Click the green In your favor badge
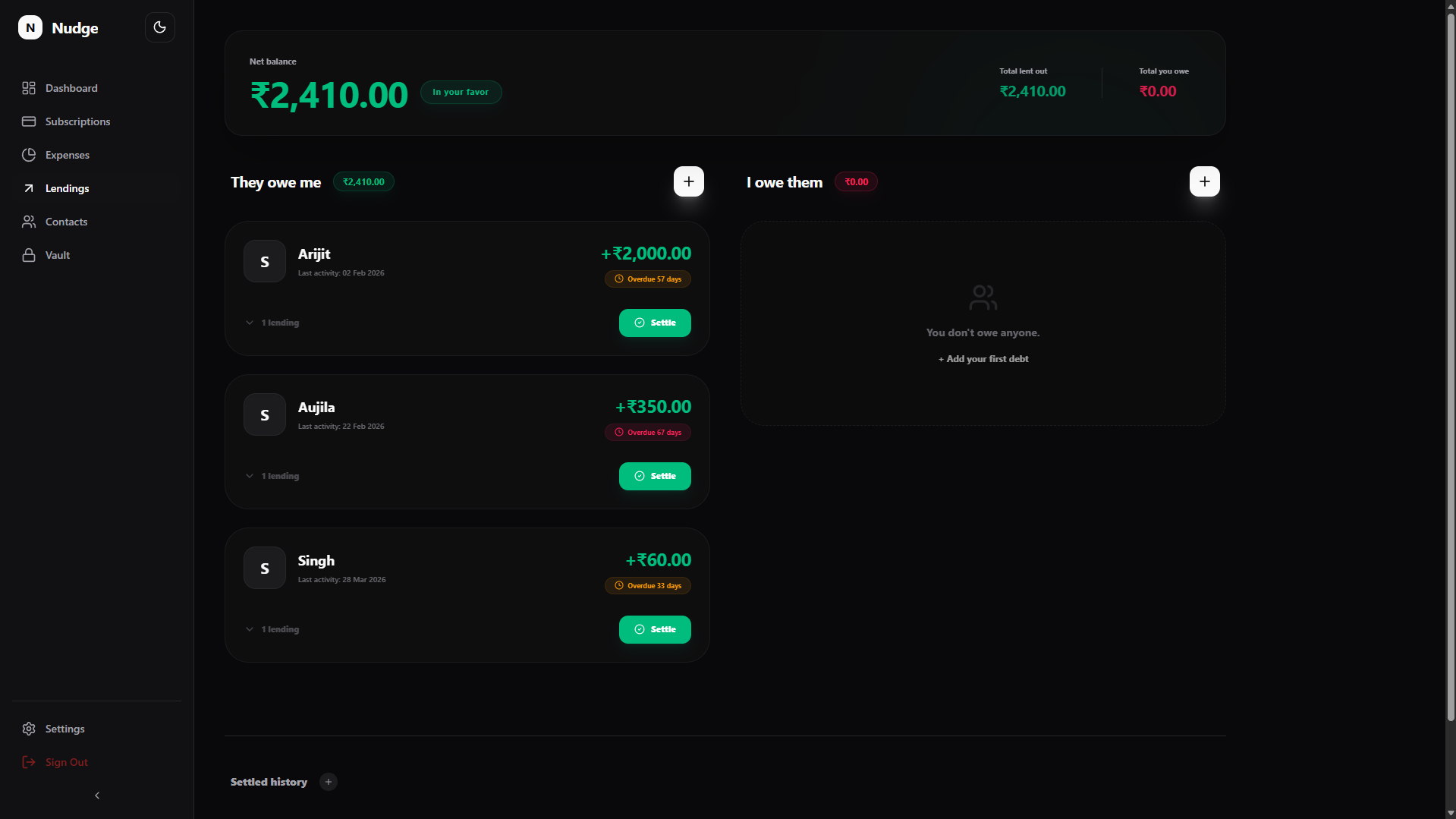Screen dimensions: 1456x819 (461, 92)
